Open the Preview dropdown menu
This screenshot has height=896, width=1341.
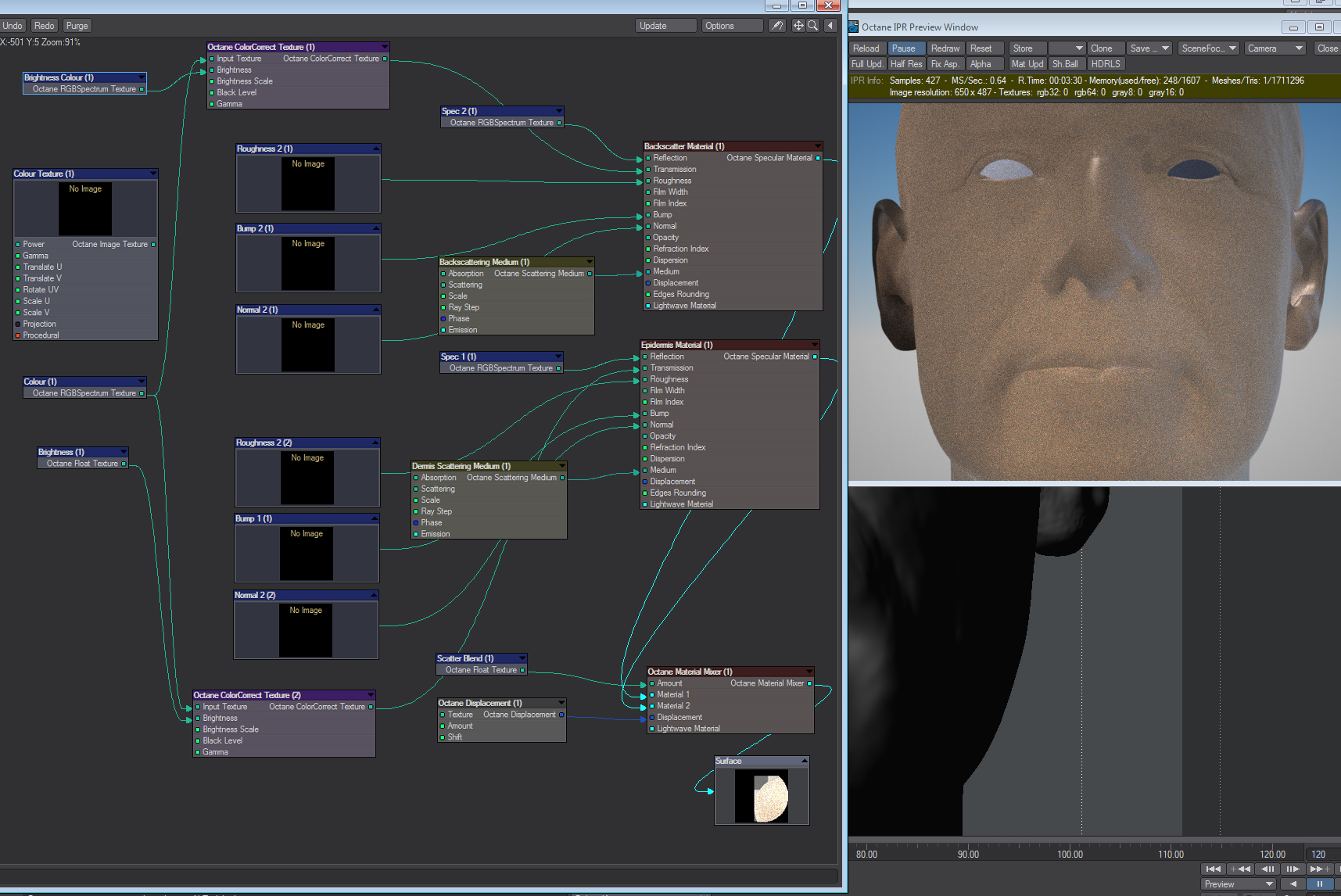1238,884
